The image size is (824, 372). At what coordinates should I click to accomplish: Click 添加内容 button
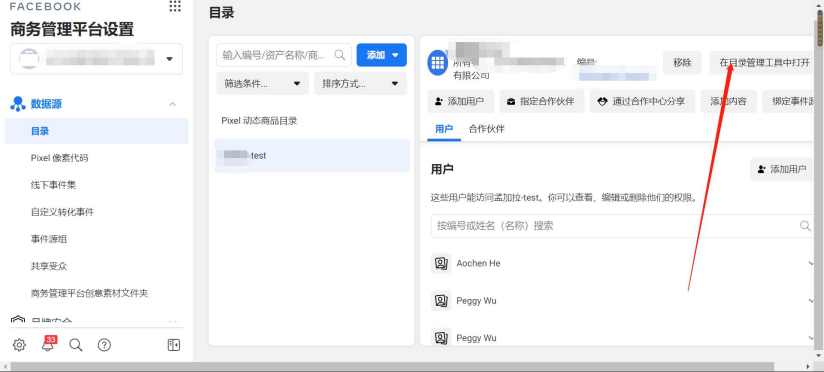pos(728,101)
